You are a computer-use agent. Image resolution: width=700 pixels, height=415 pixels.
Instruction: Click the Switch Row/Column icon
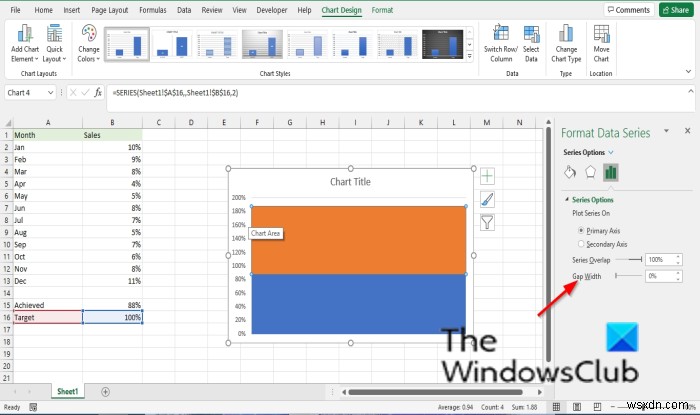pos(500,34)
